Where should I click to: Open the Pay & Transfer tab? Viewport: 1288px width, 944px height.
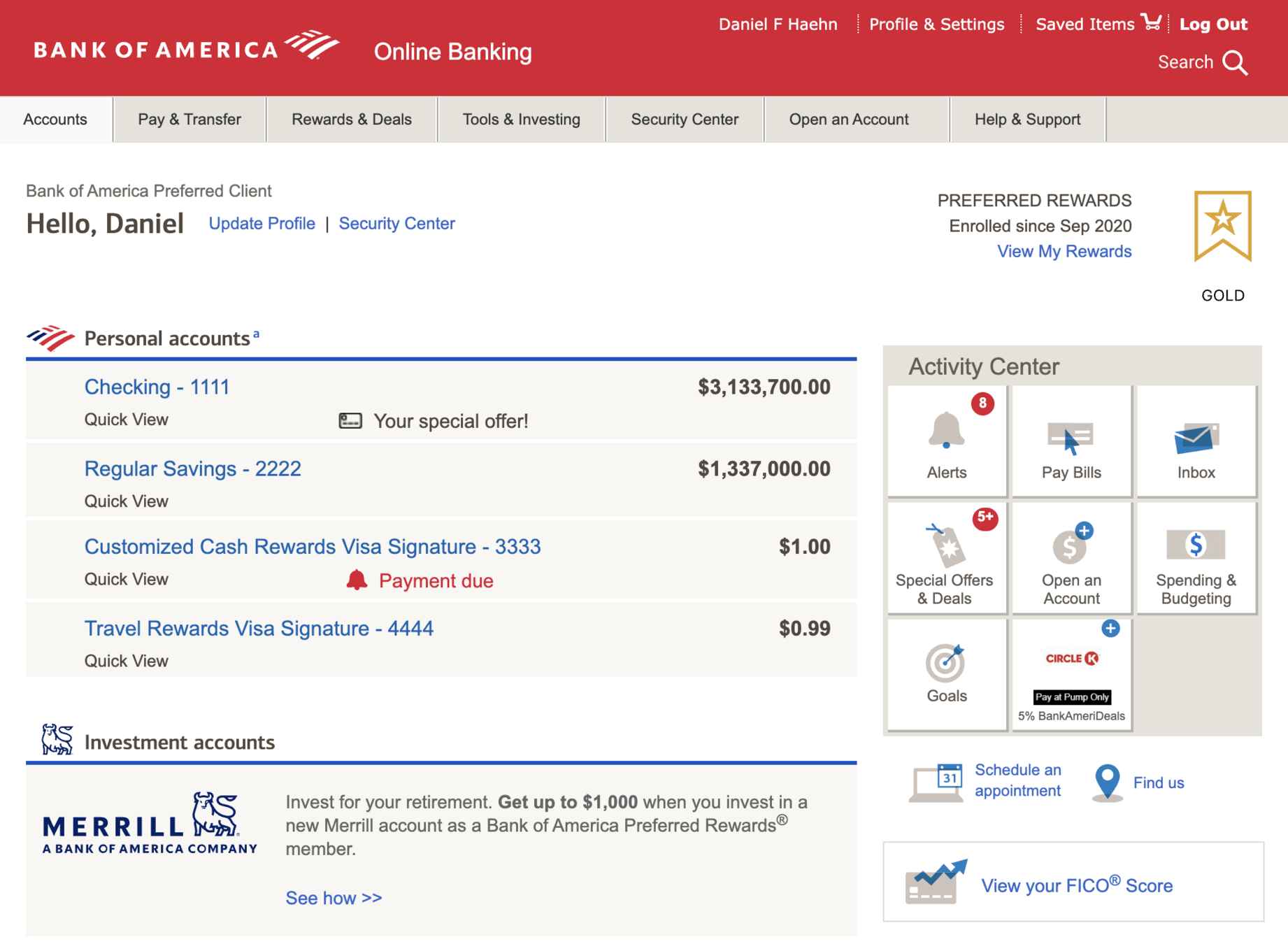pyautogui.click(x=189, y=120)
